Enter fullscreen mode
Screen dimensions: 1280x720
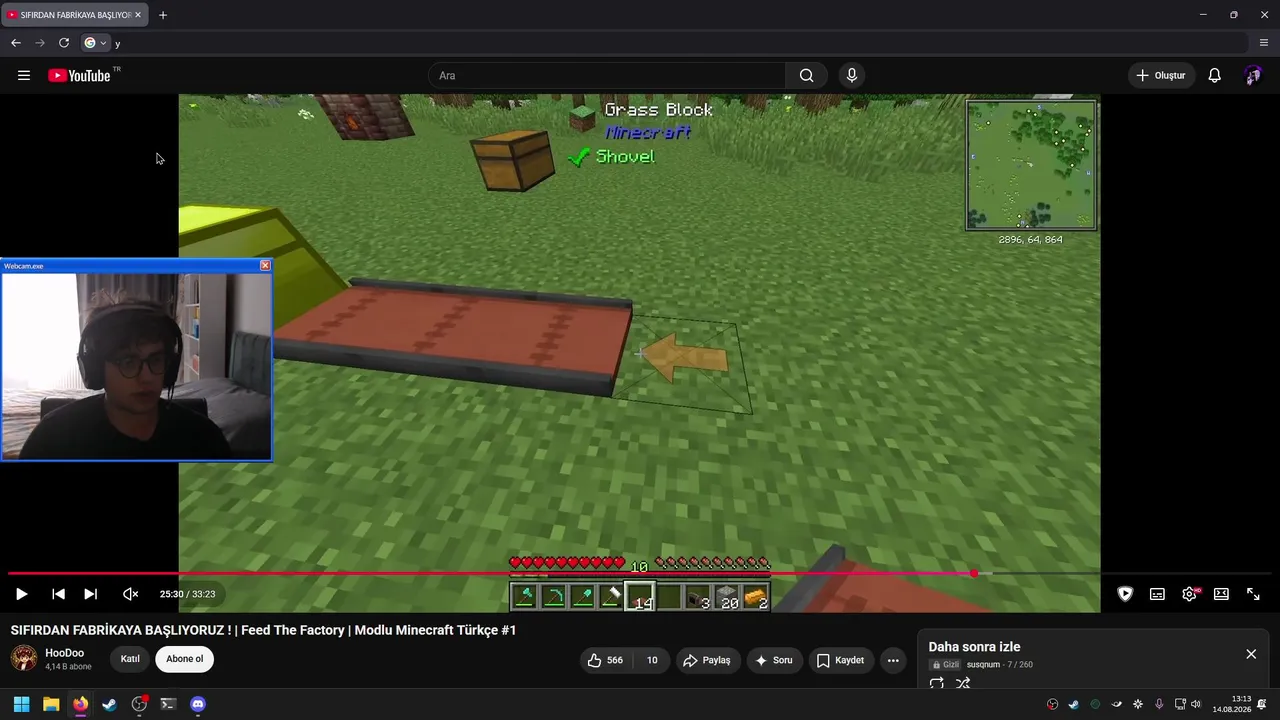1253,594
